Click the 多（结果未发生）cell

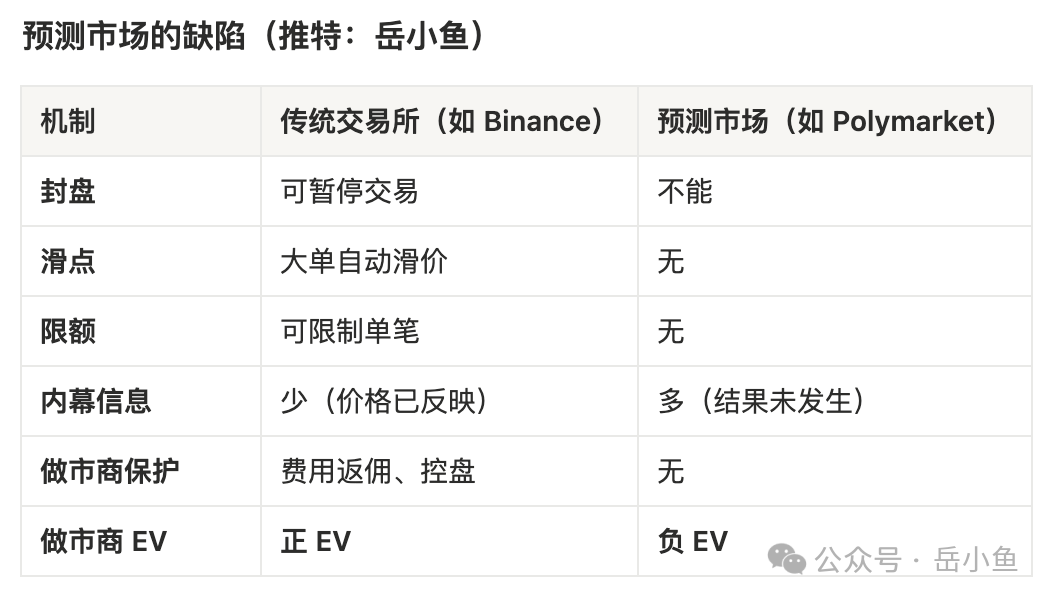tap(762, 401)
